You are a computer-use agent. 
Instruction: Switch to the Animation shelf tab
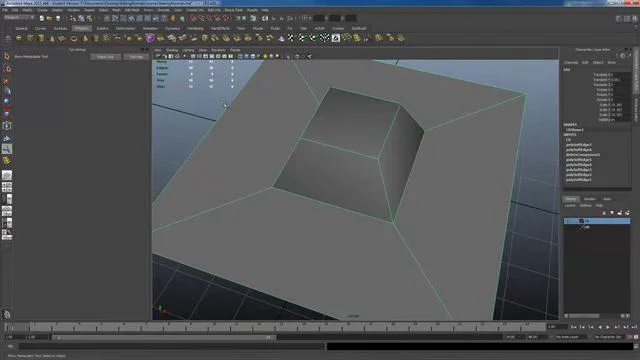tap(150, 29)
